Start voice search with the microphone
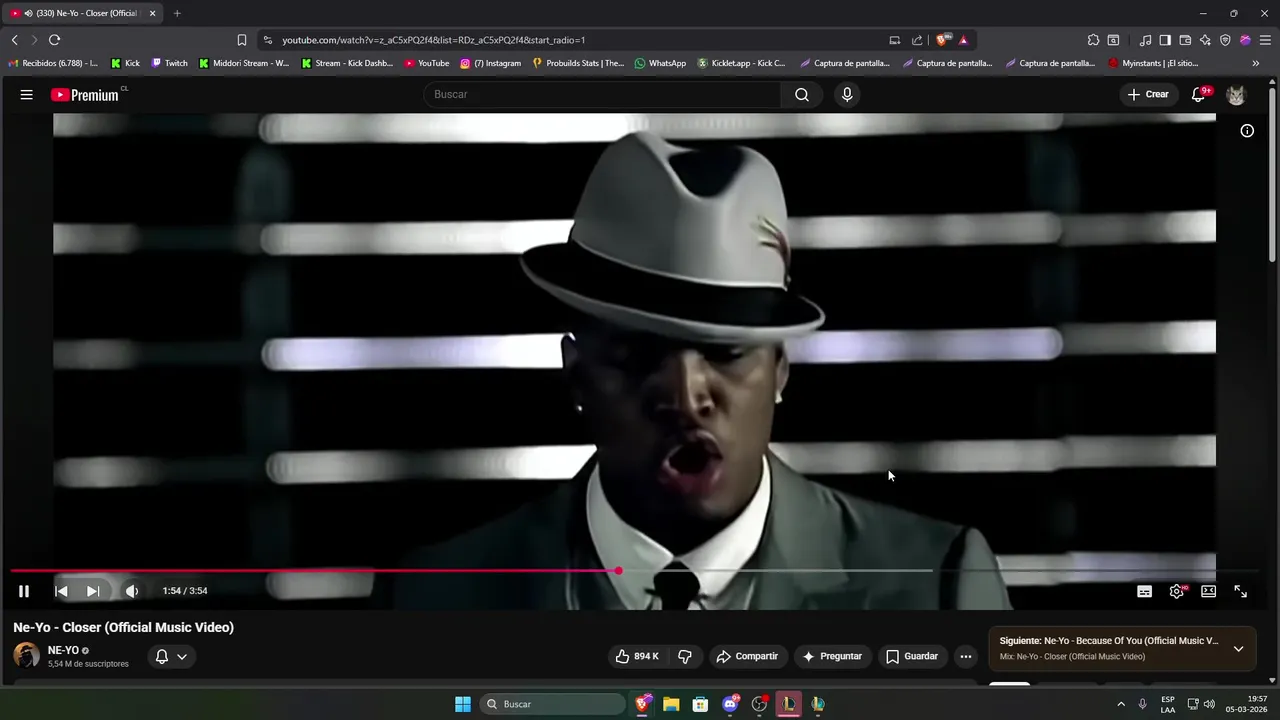The width and height of the screenshot is (1280, 720). [x=847, y=94]
